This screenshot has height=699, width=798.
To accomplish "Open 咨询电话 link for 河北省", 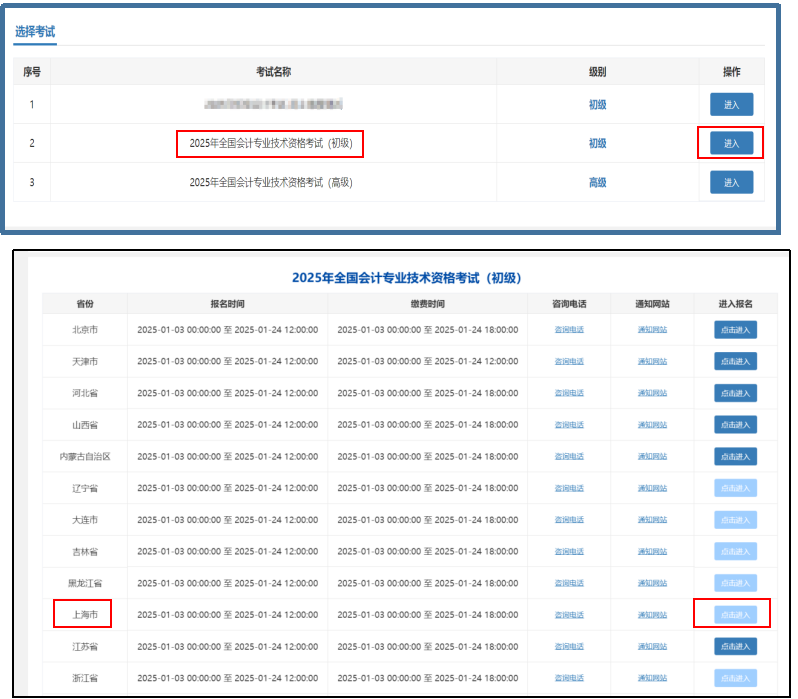I will (569, 393).
